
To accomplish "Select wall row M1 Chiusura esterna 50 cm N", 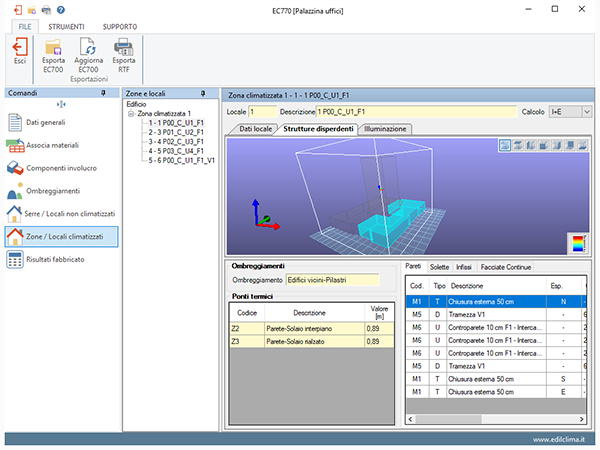I will (496, 302).
